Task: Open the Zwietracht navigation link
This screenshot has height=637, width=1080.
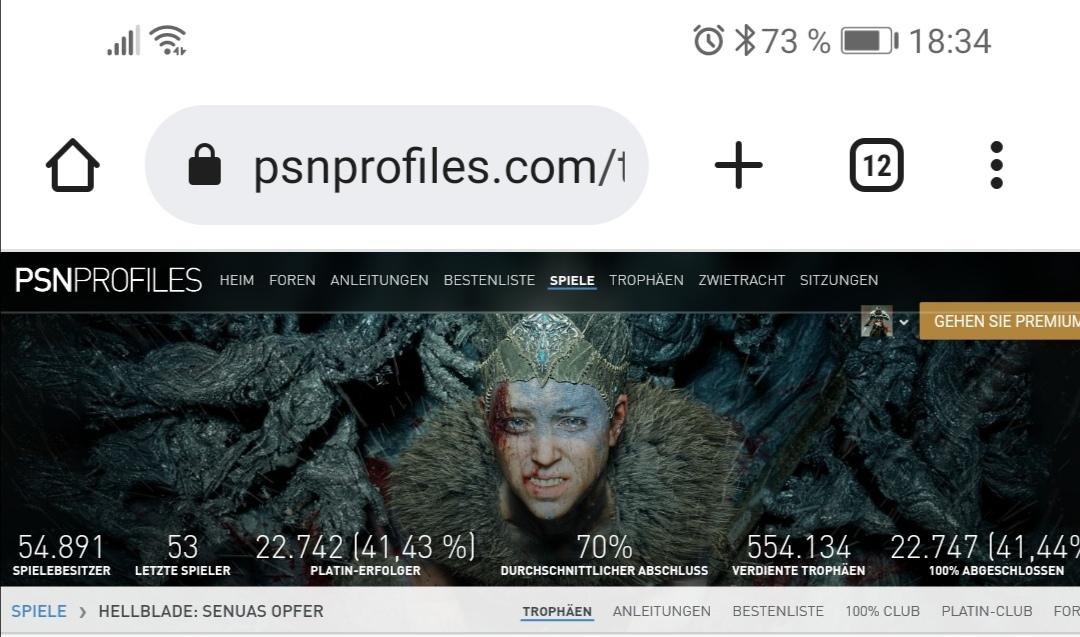Action: click(x=741, y=280)
